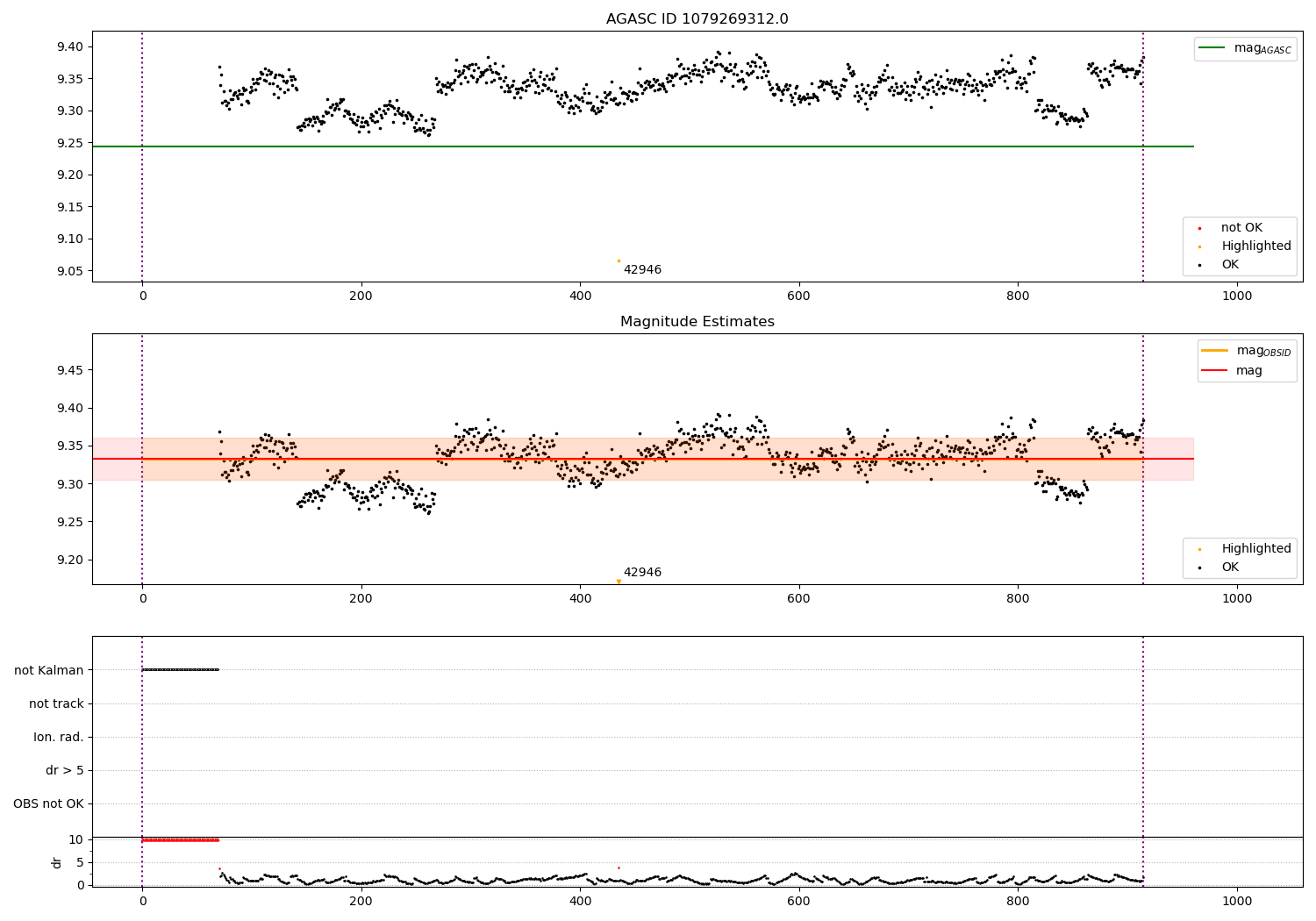
Task: Click the 'dr > 5' axis label
Action: 65,770
